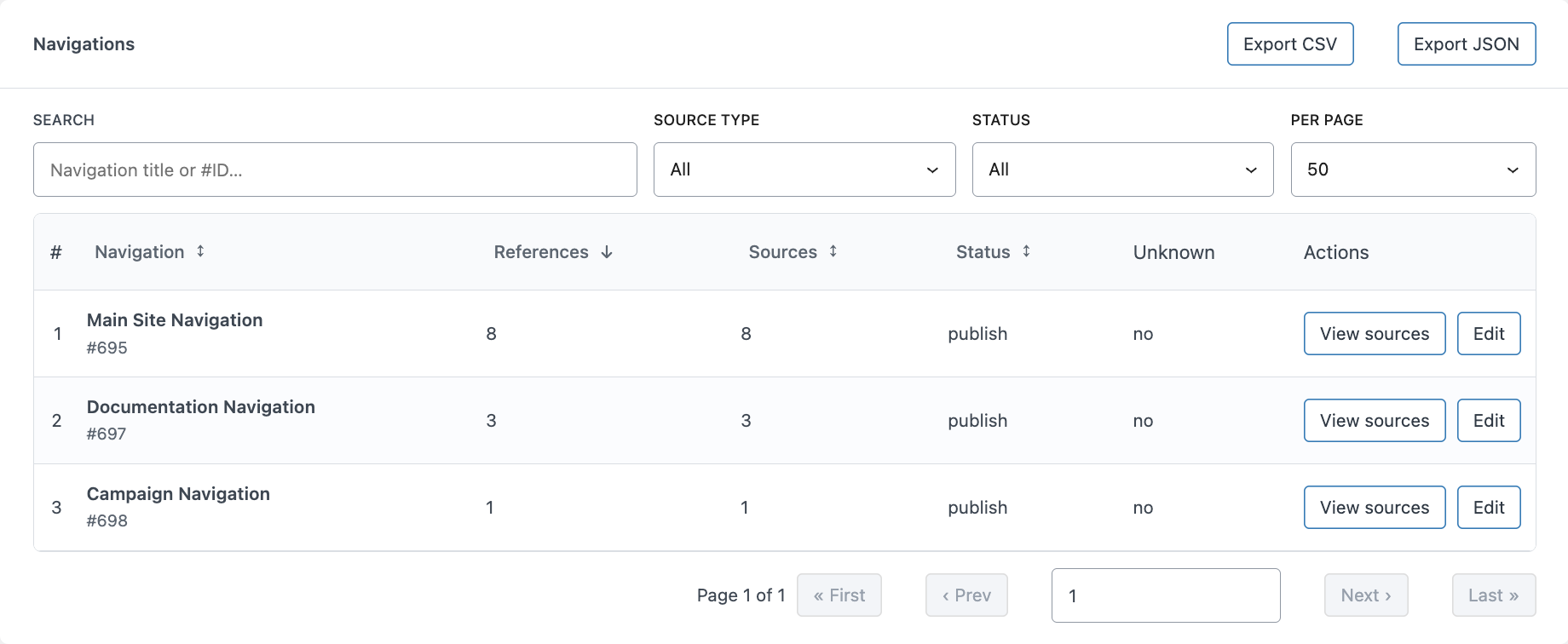The width and height of the screenshot is (1568, 644).
Task: View sources for Documentation Navigation
Action: click(1374, 421)
